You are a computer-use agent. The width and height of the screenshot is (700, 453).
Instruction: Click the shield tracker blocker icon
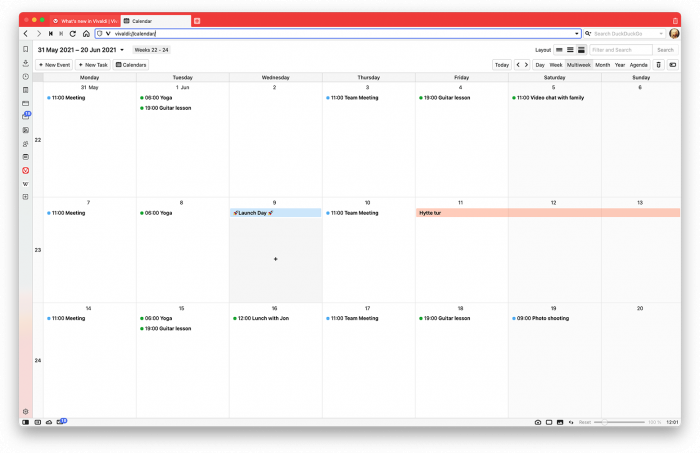coord(100,33)
